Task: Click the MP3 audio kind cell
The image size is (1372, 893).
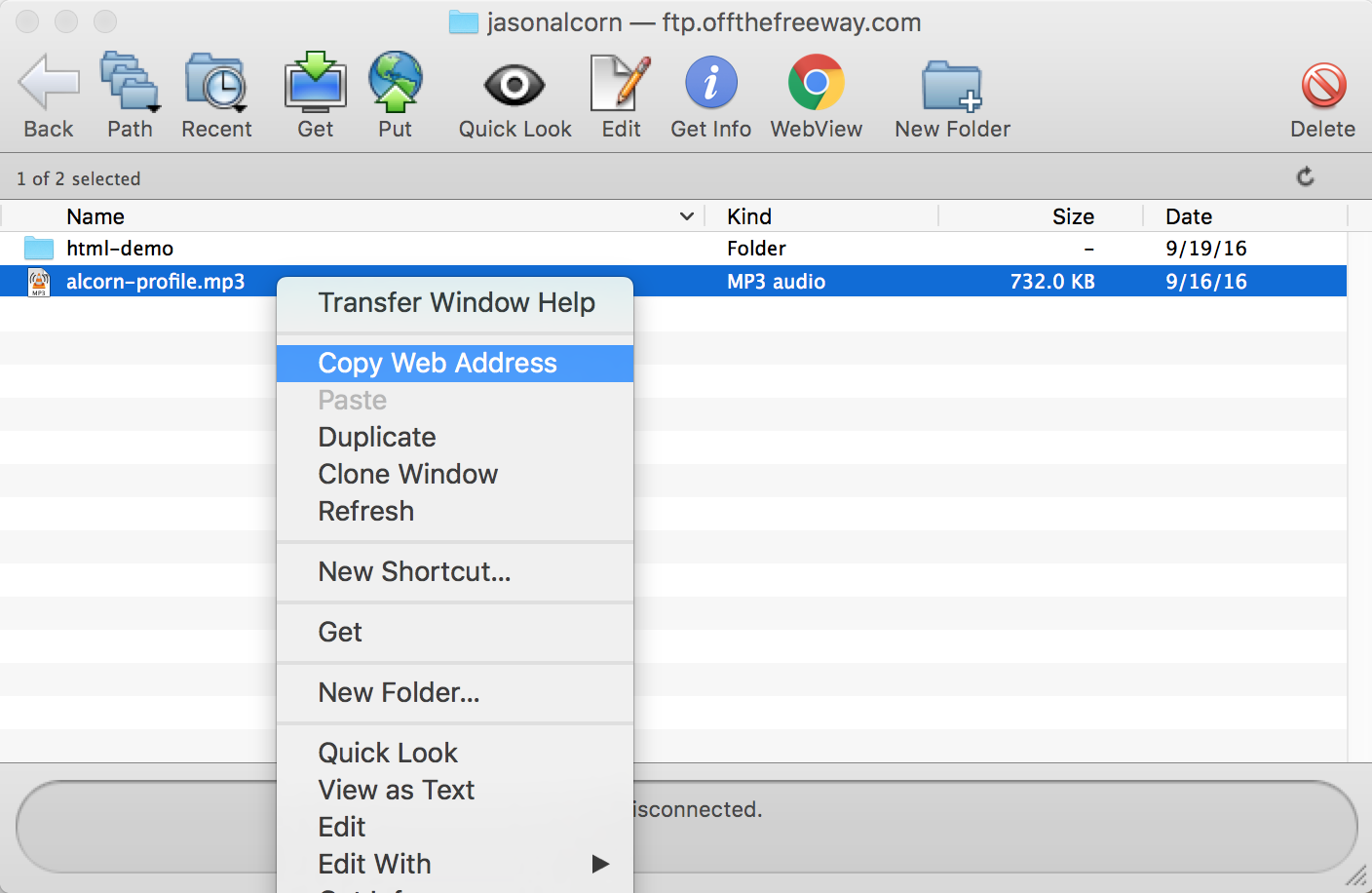Action: tap(776, 282)
